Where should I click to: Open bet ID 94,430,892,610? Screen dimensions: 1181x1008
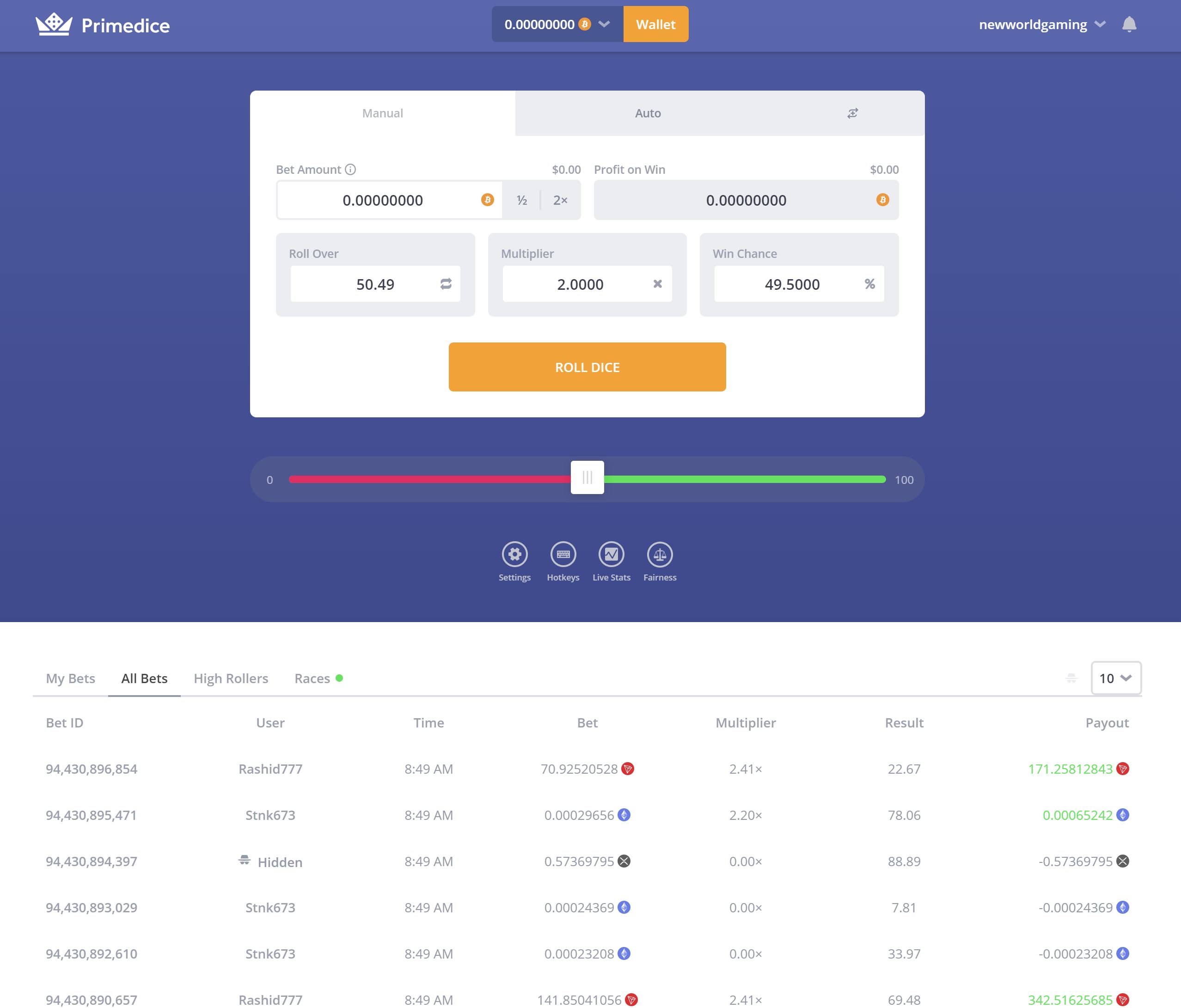91,953
